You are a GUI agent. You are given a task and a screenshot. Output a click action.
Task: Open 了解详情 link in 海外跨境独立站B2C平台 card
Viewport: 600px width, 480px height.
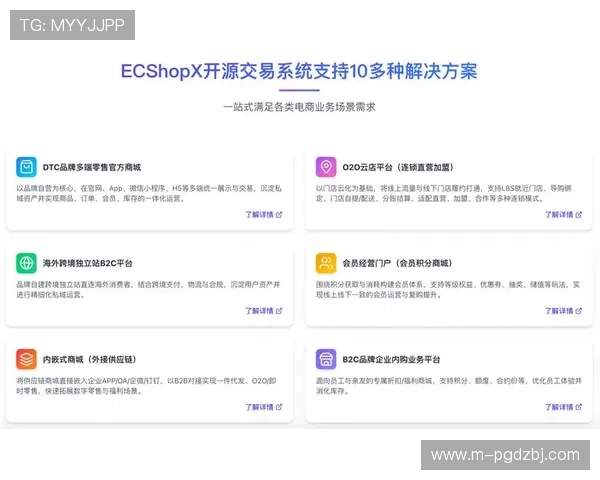(x=264, y=311)
